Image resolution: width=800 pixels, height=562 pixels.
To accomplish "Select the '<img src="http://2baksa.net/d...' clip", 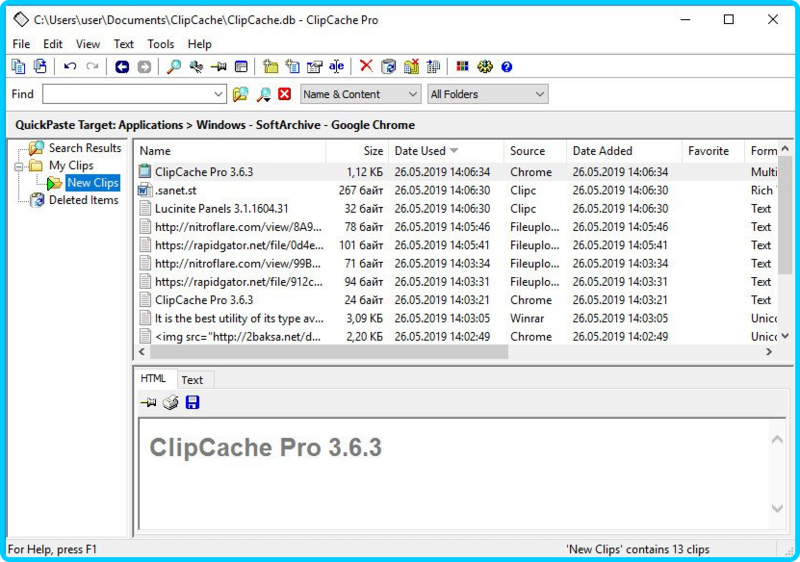I will (x=456, y=337).
